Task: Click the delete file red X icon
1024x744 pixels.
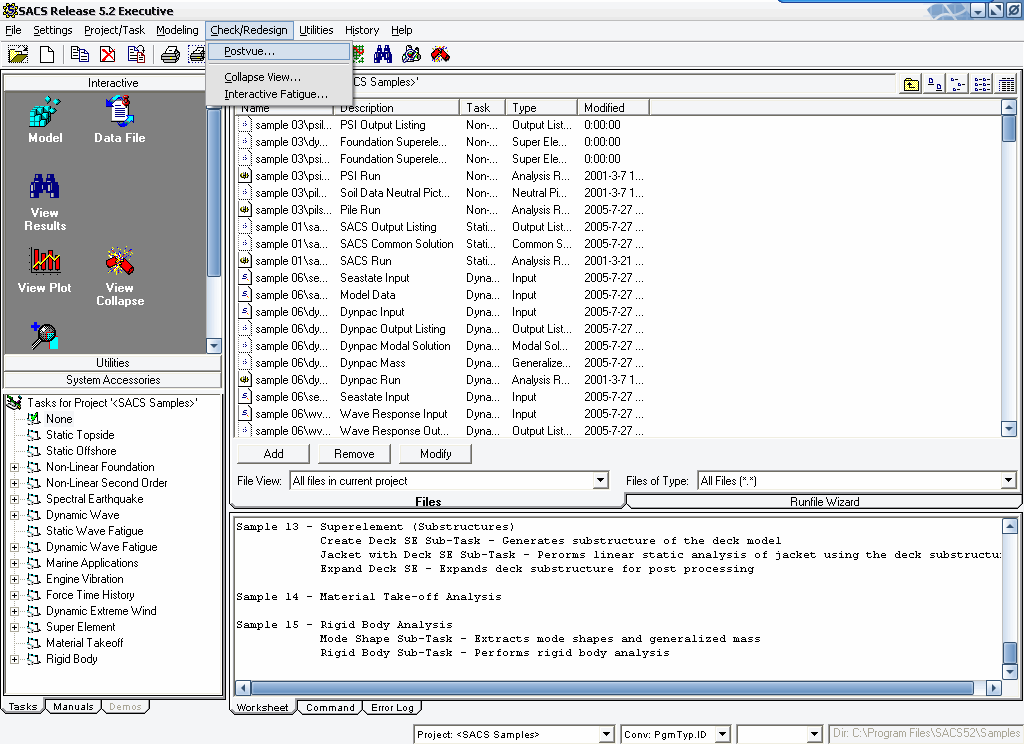Action: [x=108, y=54]
